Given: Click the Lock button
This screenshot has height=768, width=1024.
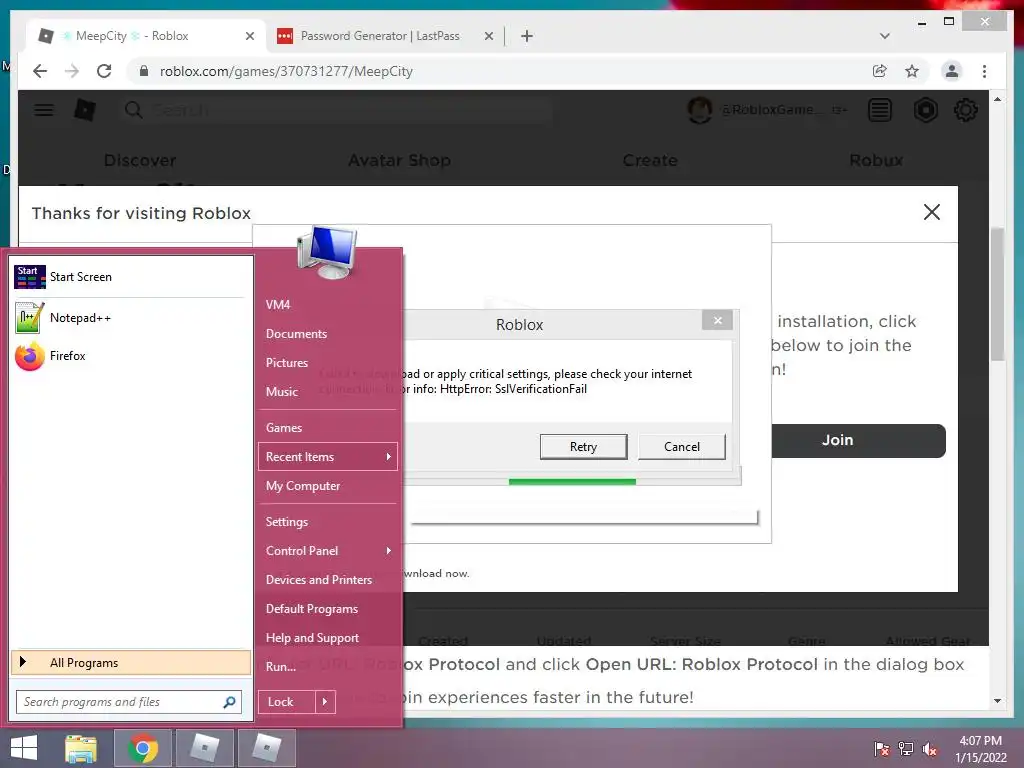Looking at the screenshot, I should coord(287,702).
